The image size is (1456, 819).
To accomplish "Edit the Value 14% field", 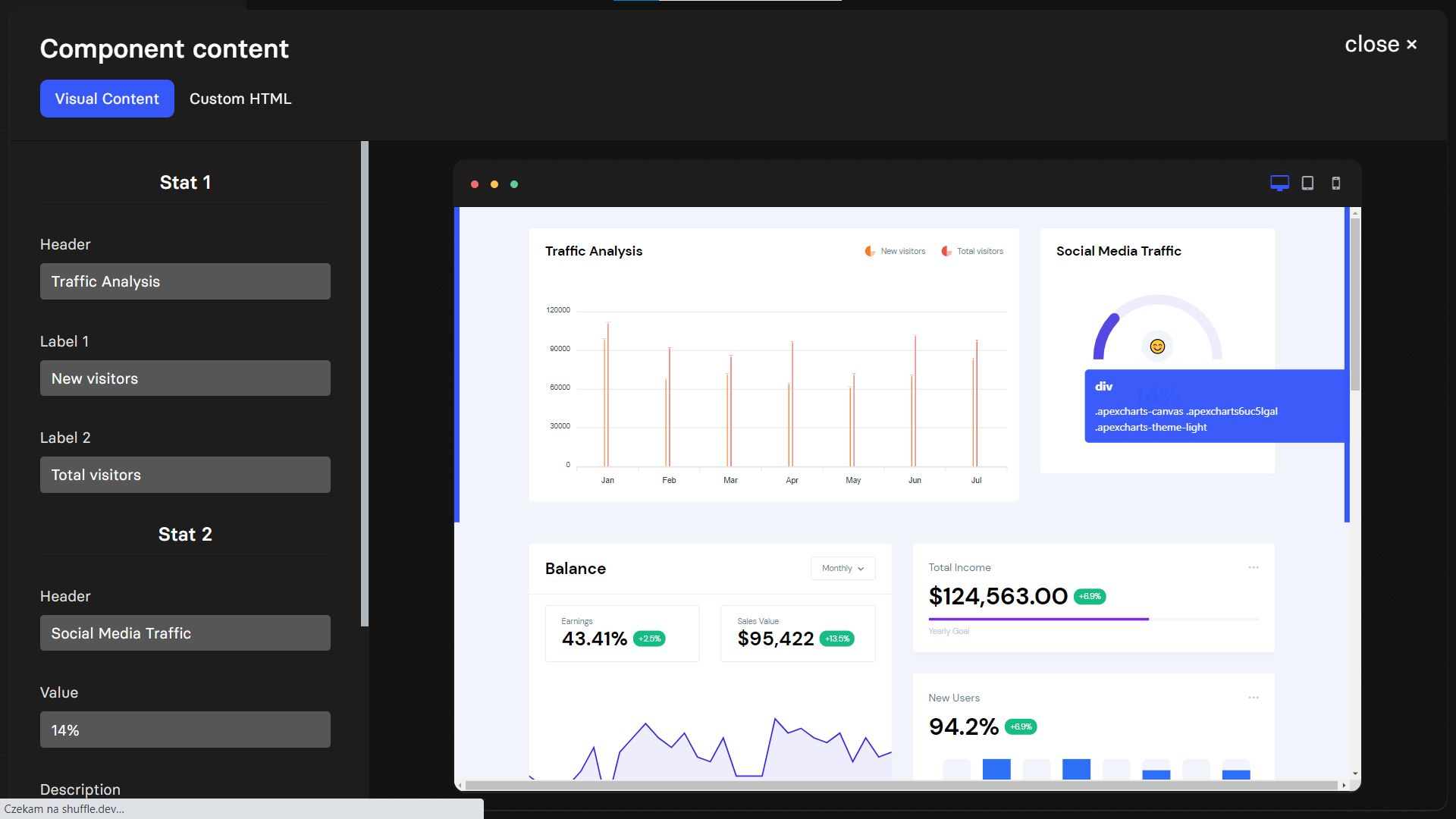I will click(x=185, y=730).
